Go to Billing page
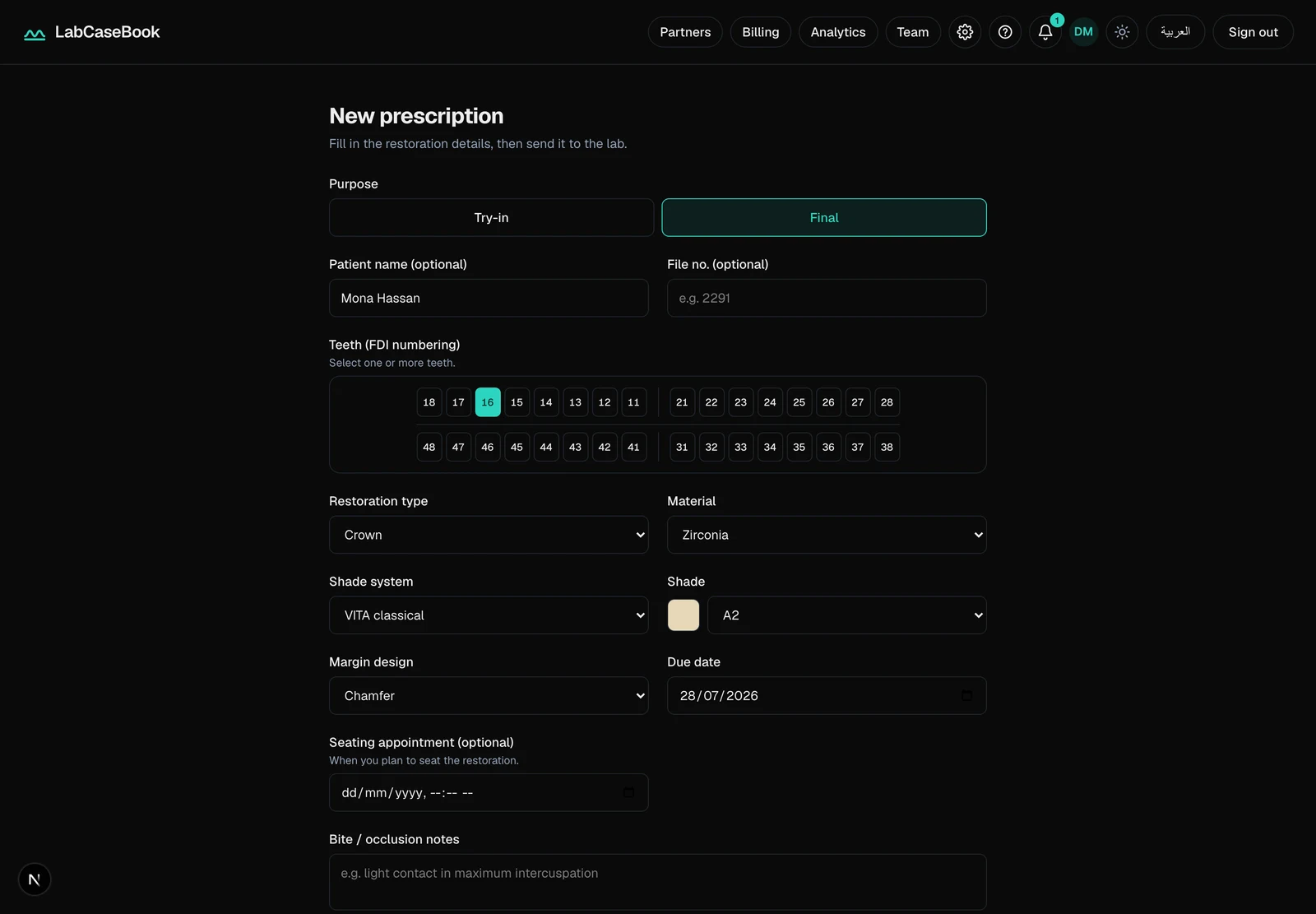The height and width of the screenshot is (914, 1316). (x=761, y=32)
